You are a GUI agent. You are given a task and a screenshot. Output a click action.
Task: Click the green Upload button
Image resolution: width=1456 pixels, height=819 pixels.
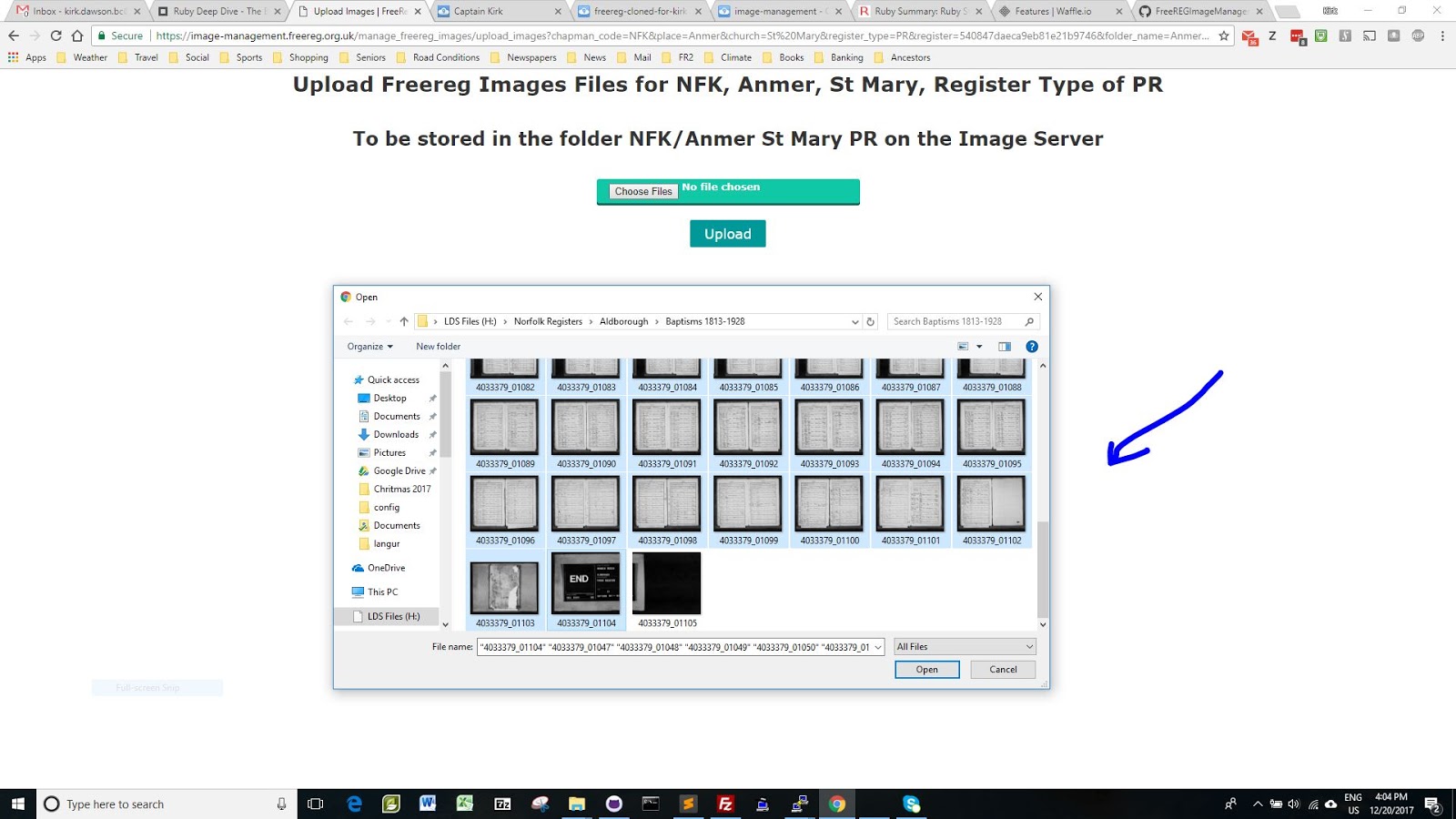coord(727,234)
